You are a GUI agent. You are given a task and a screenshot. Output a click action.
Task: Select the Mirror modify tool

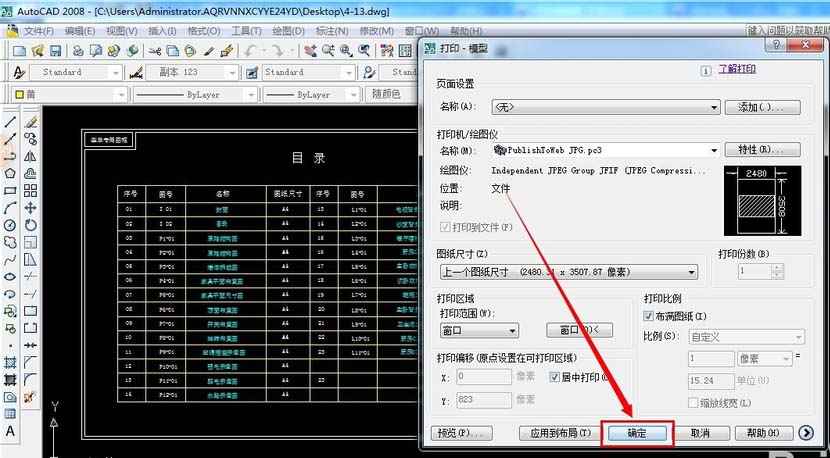[x=31, y=157]
